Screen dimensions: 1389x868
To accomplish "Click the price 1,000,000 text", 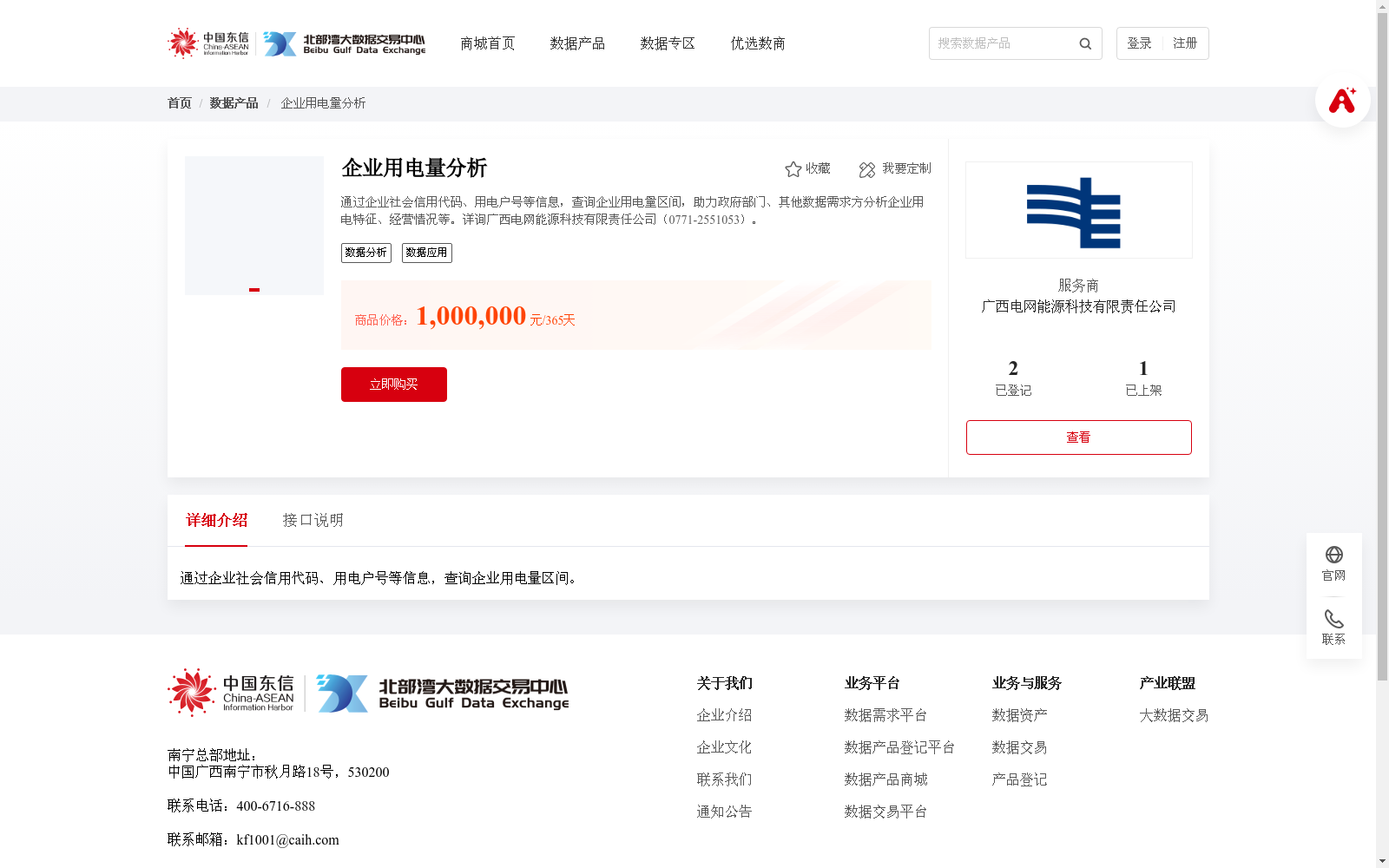I will 471,316.
